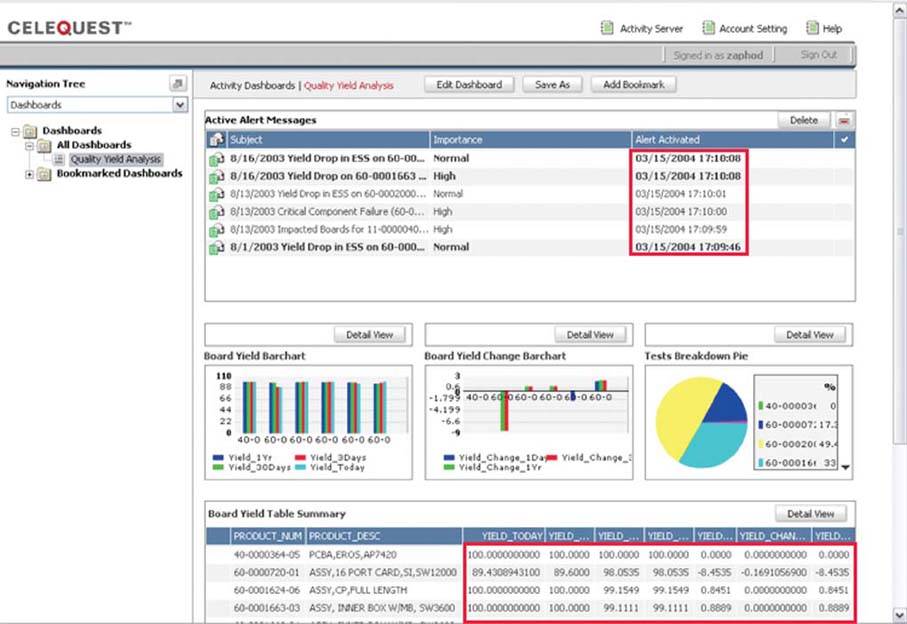Select Quality Yield Analysis in the tree

pos(115,159)
